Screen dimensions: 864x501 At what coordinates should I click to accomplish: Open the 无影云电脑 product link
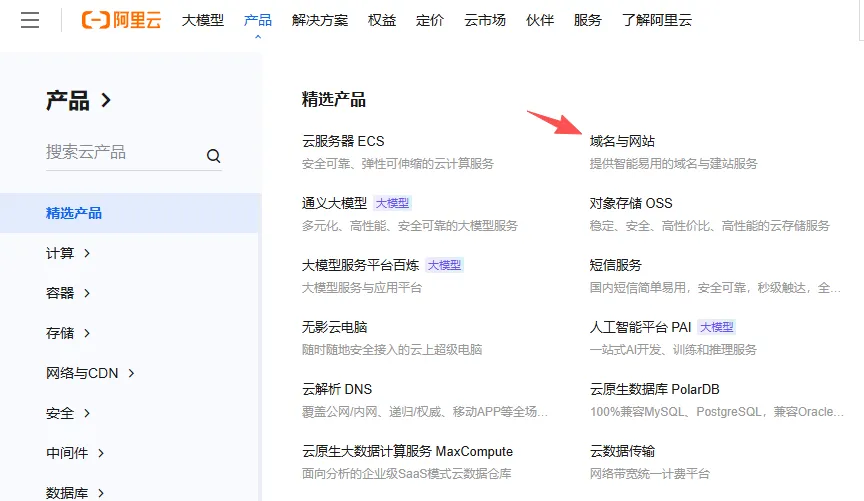pos(334,327)
